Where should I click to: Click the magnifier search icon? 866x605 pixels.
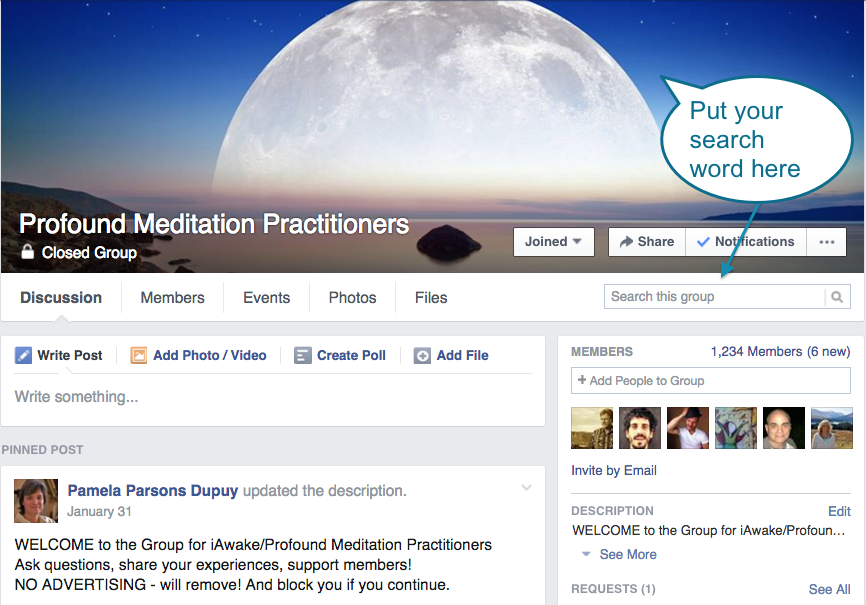[837, 297]
